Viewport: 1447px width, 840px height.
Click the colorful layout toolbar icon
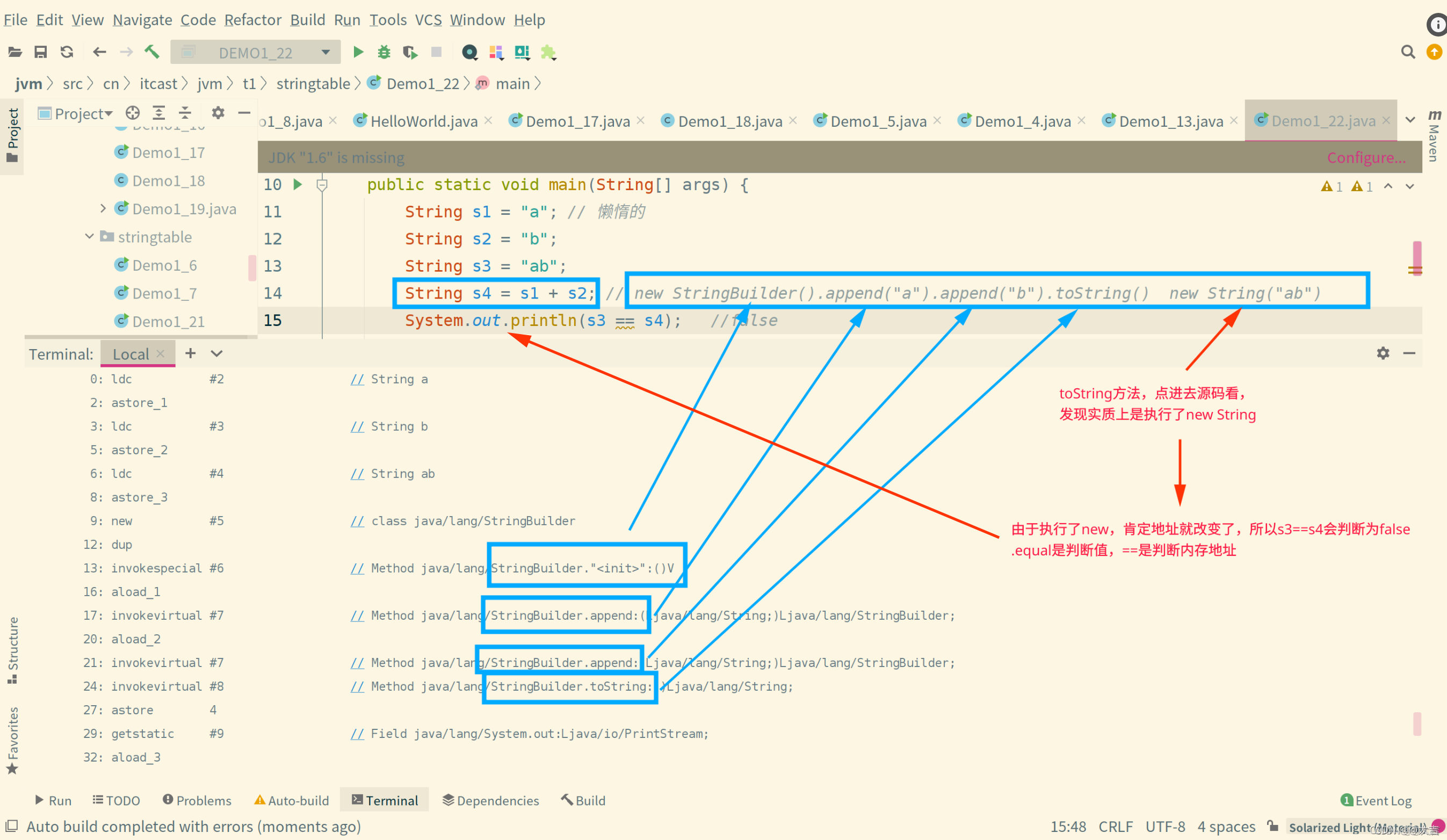click(x=496, y=52)
